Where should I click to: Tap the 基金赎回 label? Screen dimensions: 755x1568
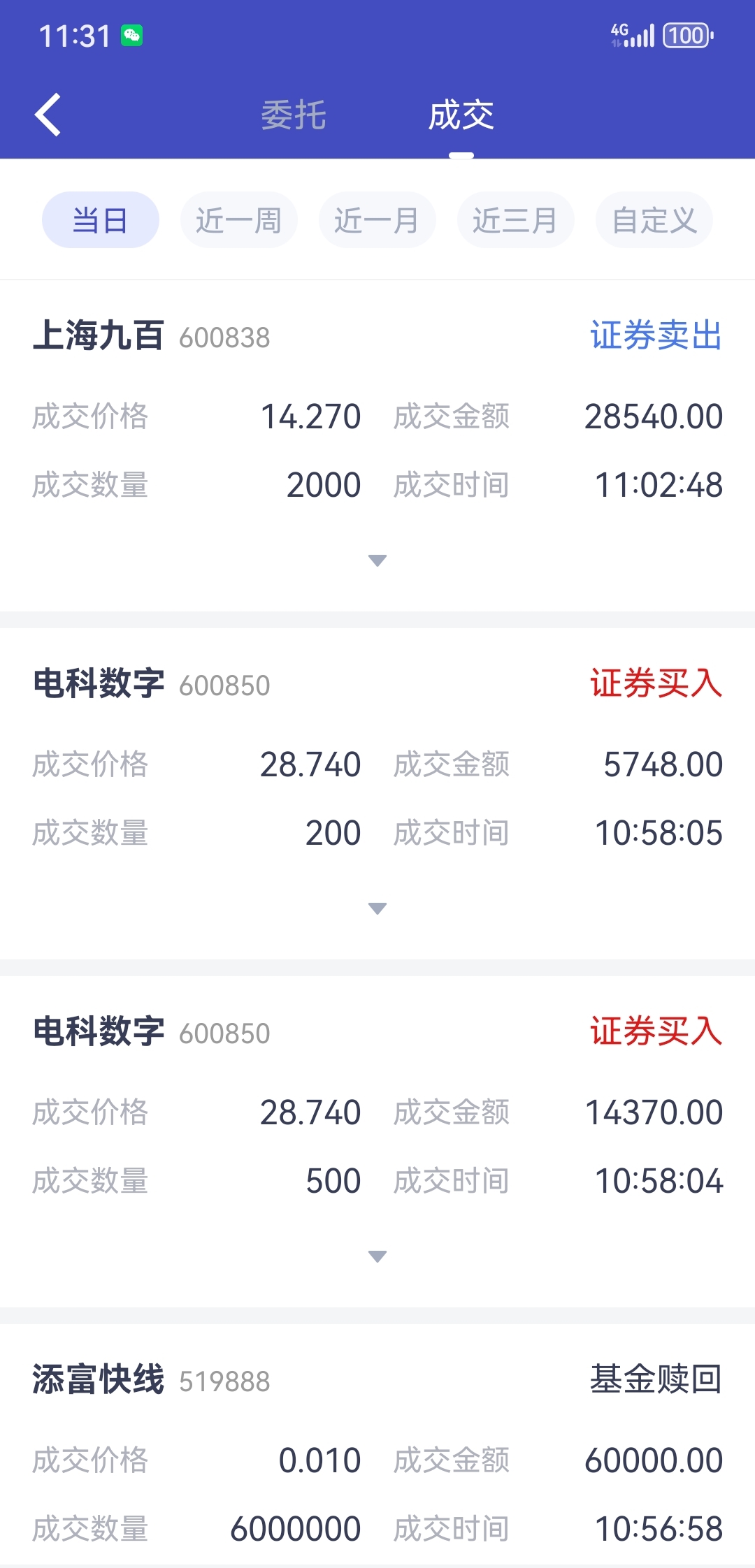pyautogui.click(x=655, y=1379)
